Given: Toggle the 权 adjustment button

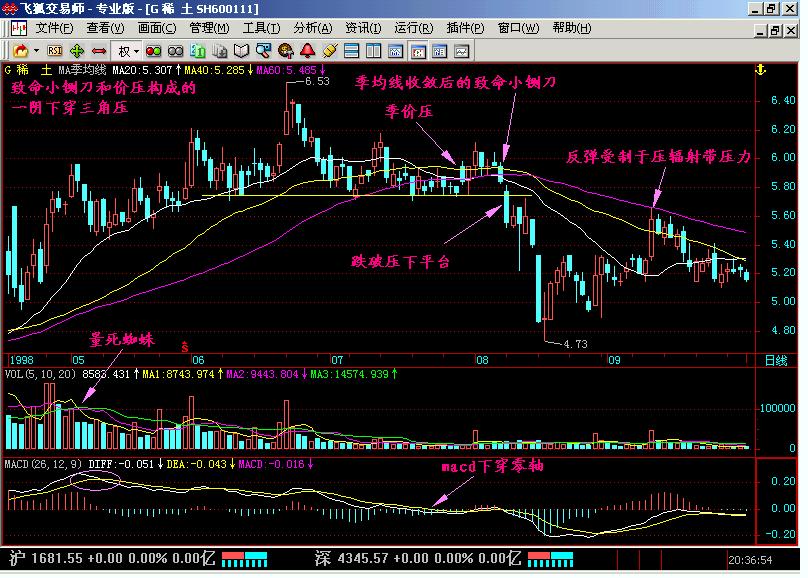Looking at the screenshot, I should click(124, 51).
